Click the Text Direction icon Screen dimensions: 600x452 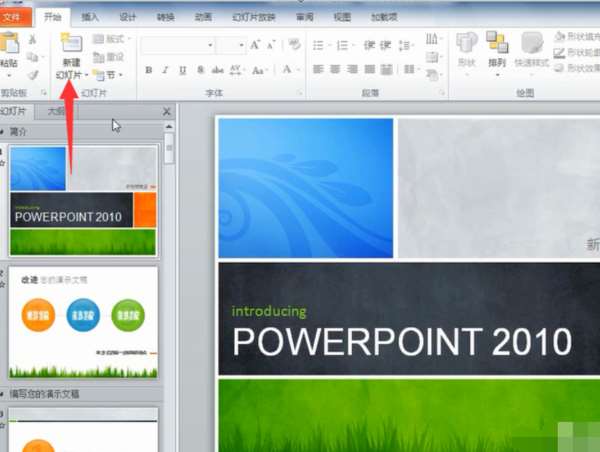pyautogui.click(x=432, y=39)
